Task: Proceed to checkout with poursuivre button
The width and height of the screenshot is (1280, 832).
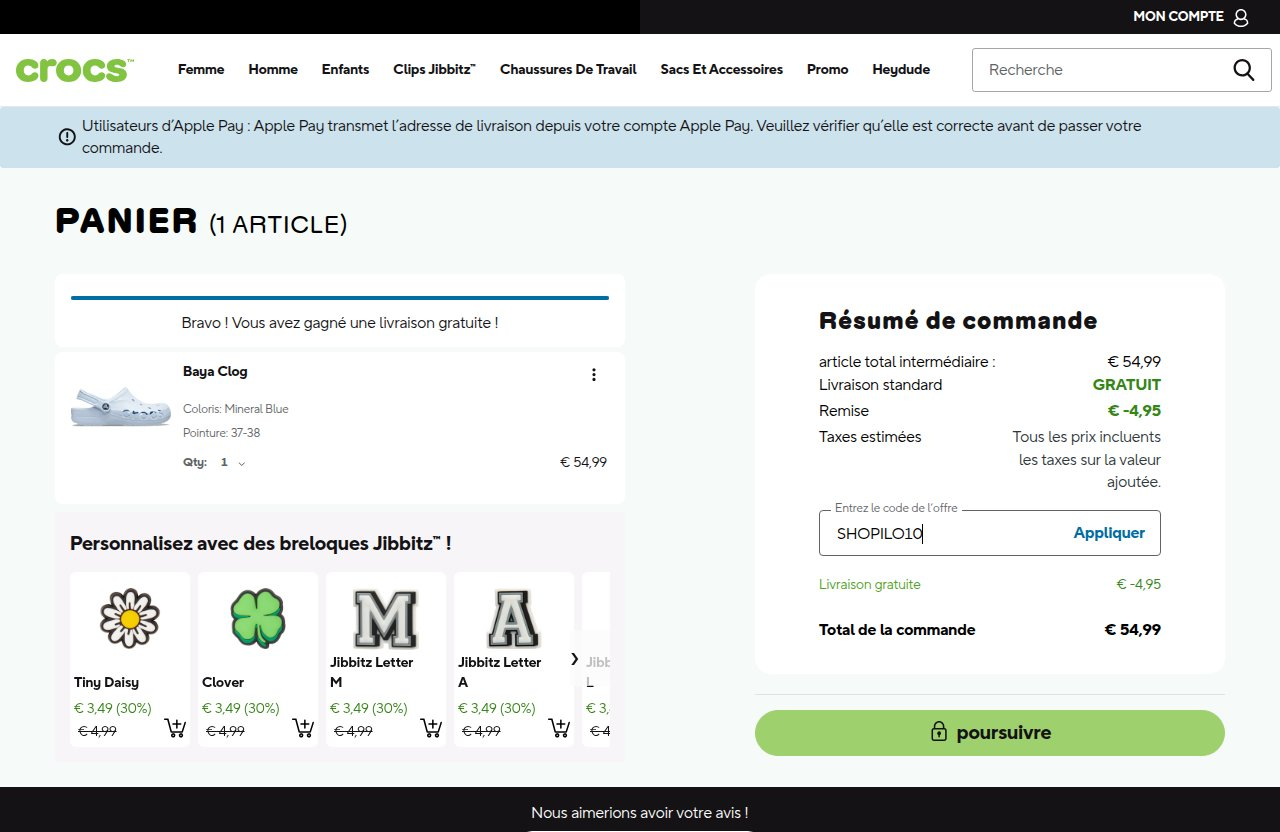Action: (990, 733)
